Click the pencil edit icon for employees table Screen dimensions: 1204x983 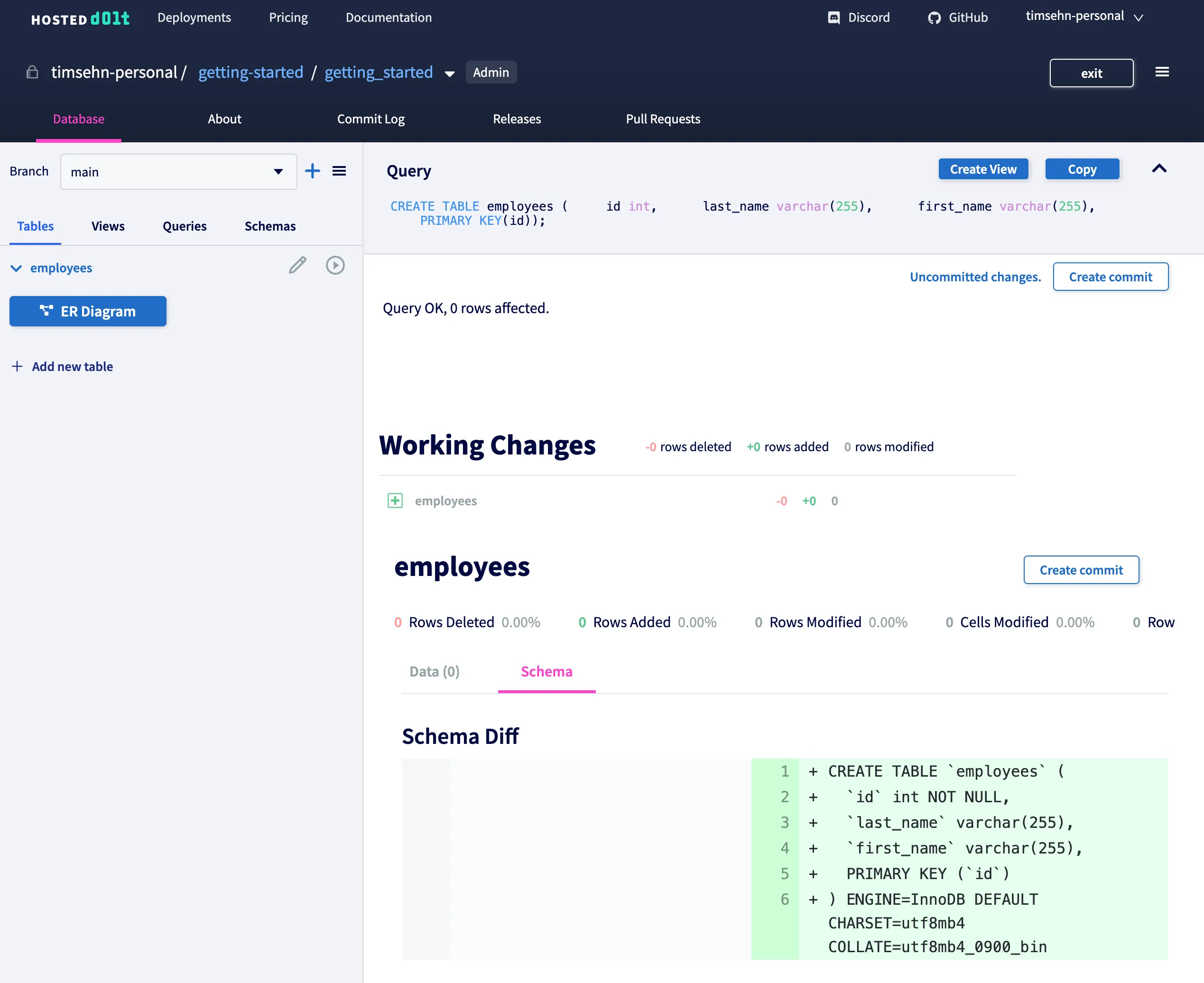click(297, 266)
